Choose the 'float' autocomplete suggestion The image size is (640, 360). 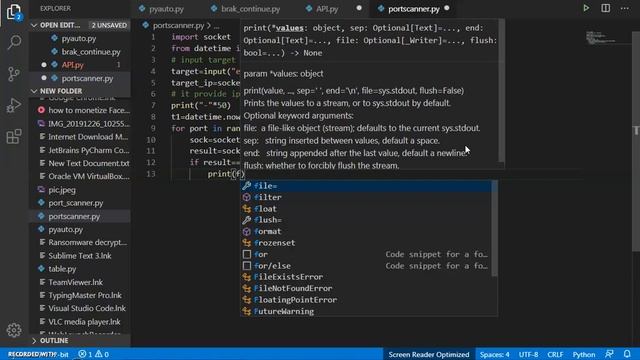[366, 209]
